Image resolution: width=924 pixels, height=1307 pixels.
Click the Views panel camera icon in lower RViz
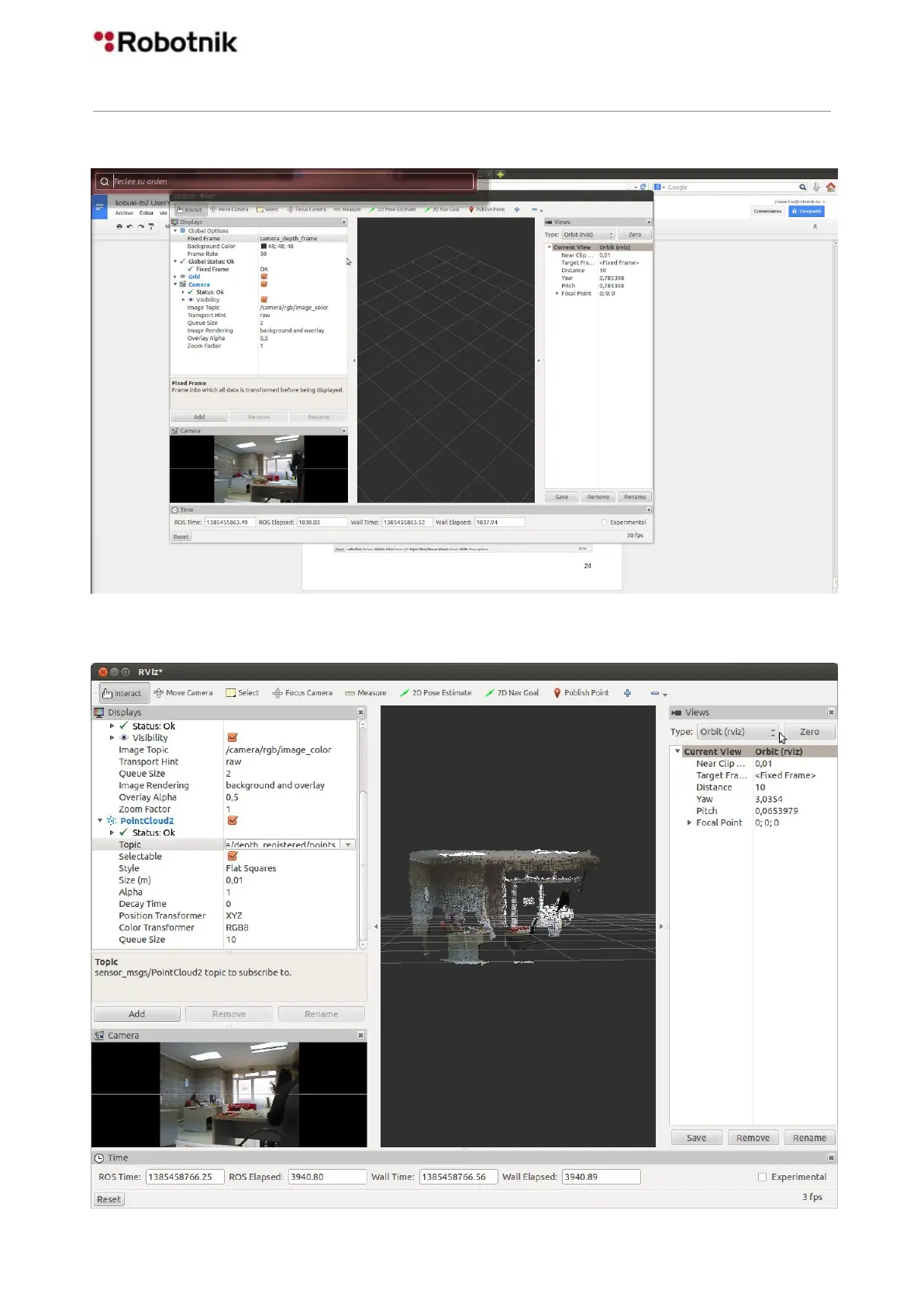coord(676,712)
